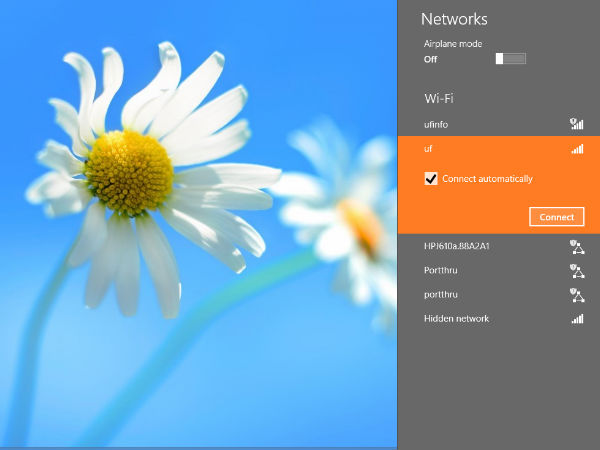This screenshot has height=450, width=600.
Task: Expand the HPJ610a.88A2A1 network entry
Action: point(462,246)
